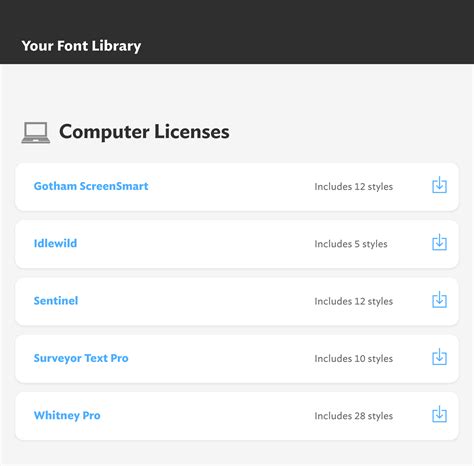Click the Your Font Library title

click(x=81, y=46)
